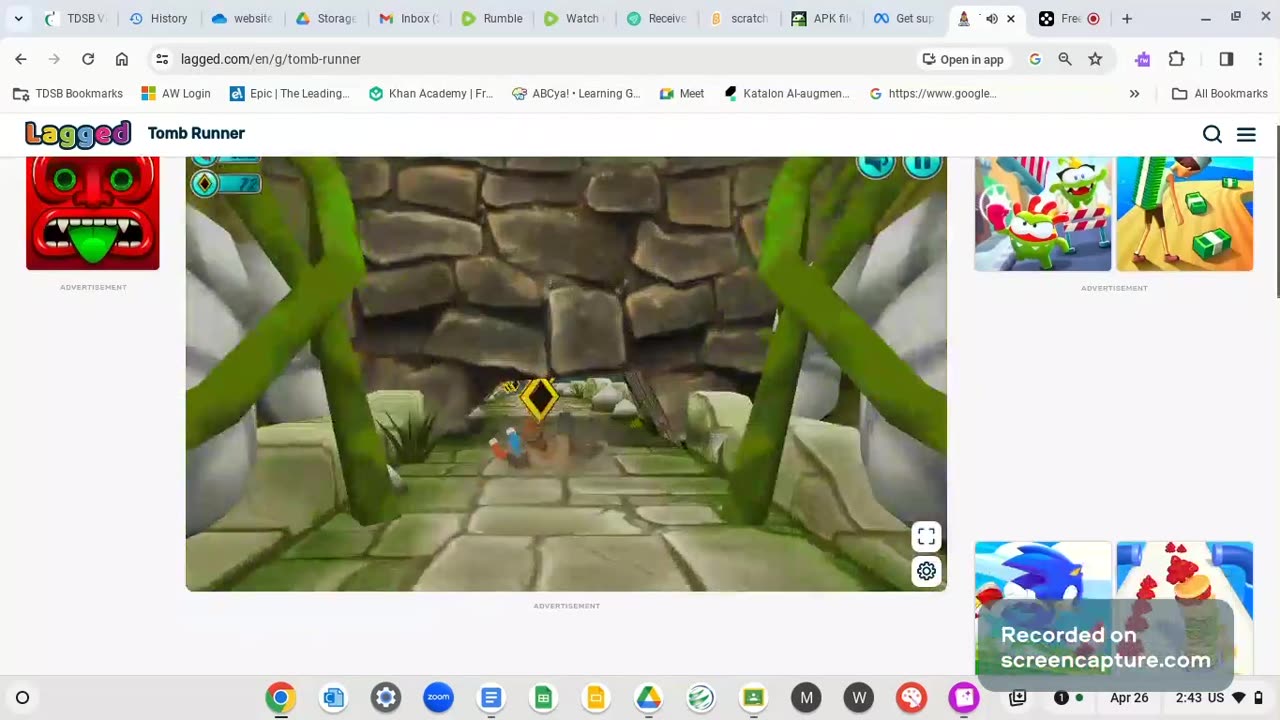
Task: Open the Extensions puzzle menu
Action: pos(1177,59)
